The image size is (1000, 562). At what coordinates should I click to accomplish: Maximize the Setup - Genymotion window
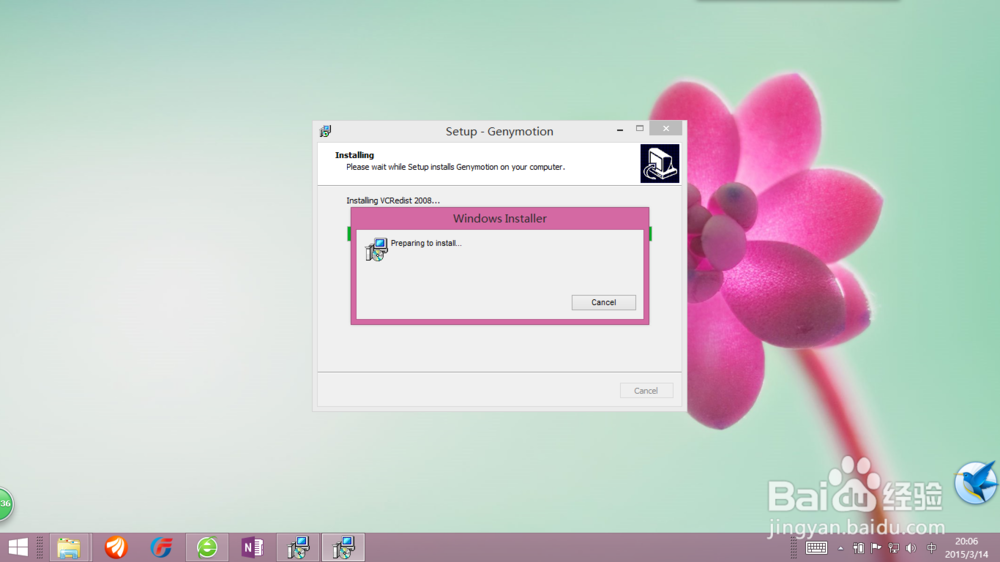(x=640, y=129)
